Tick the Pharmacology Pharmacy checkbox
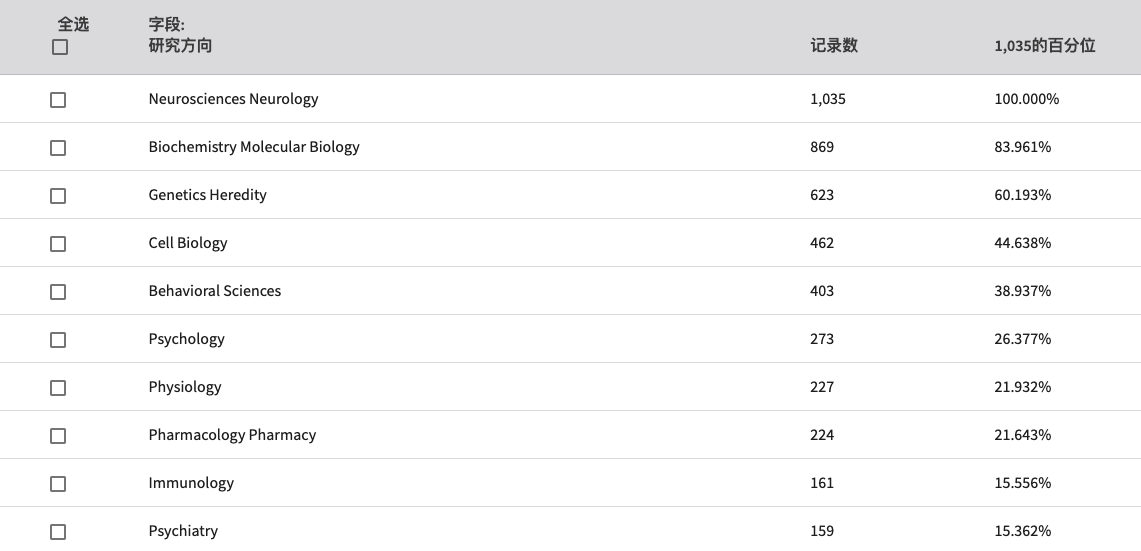This screenshot has width=1141, height=551. [58, 436]
